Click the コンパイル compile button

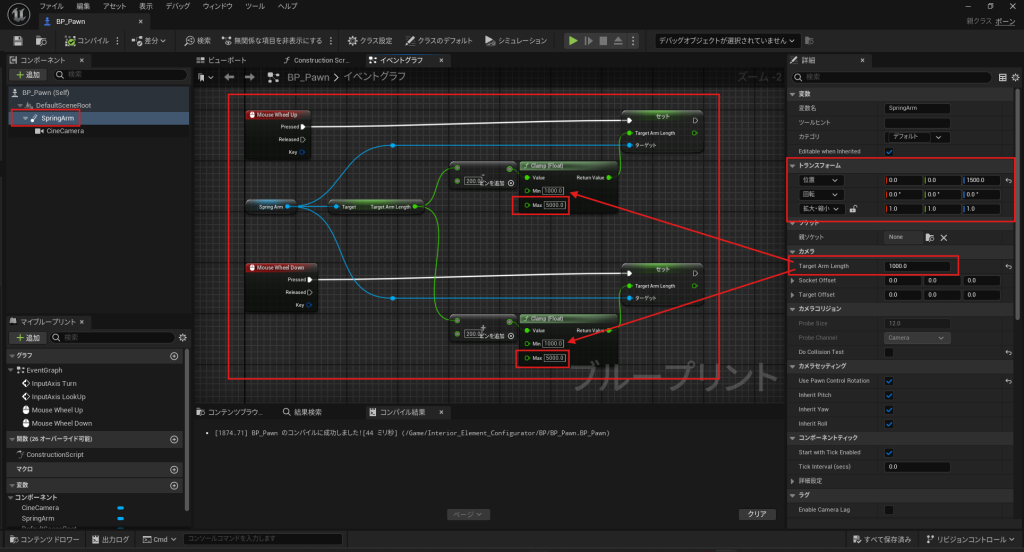89,41
